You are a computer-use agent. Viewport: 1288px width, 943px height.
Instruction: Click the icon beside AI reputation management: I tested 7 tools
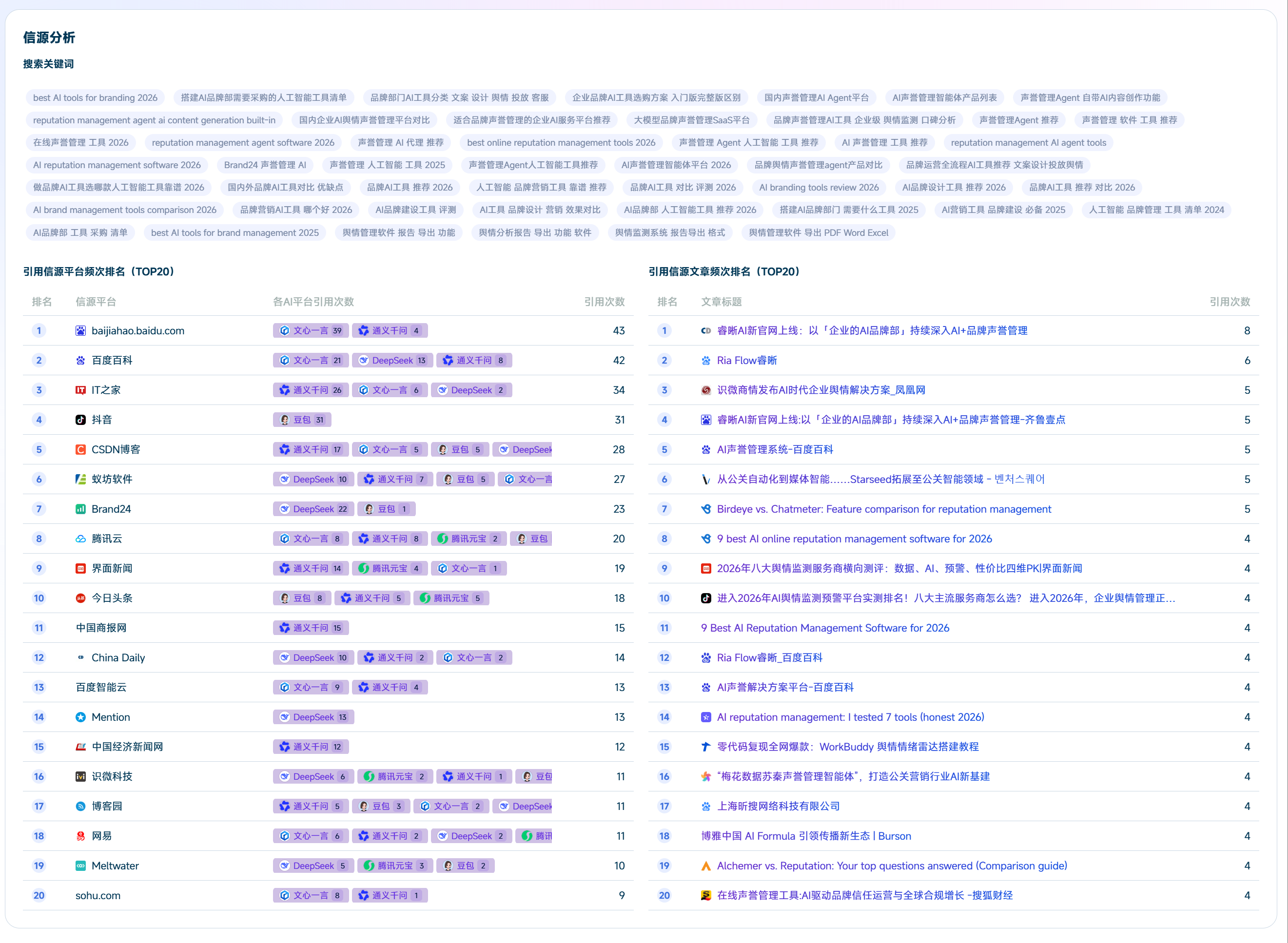pos(705,717)
